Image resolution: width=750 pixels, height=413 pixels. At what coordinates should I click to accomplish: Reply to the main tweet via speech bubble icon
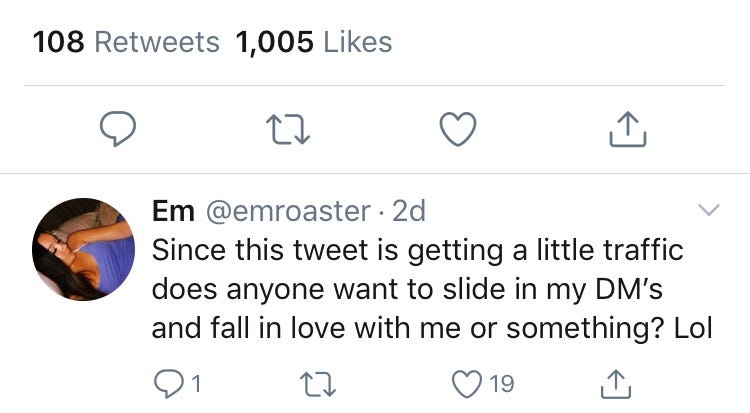click(x=118, y=127)
